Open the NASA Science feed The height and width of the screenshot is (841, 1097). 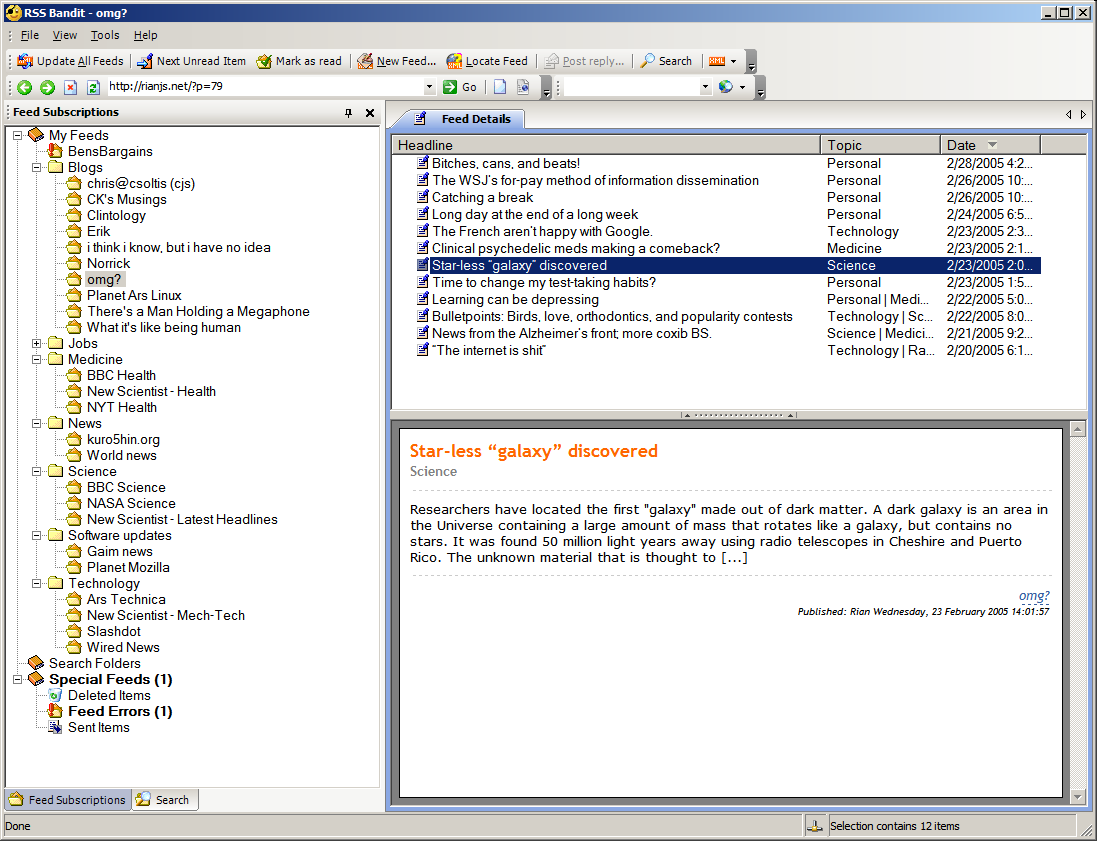132,503
